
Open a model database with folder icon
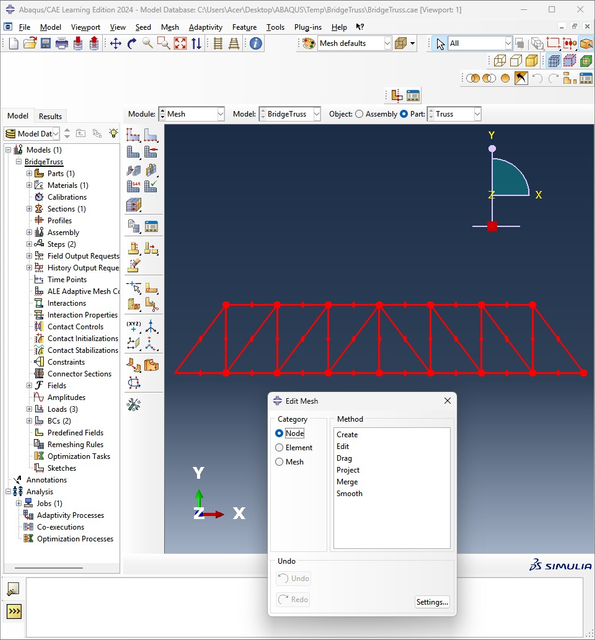tap(29, 43)
